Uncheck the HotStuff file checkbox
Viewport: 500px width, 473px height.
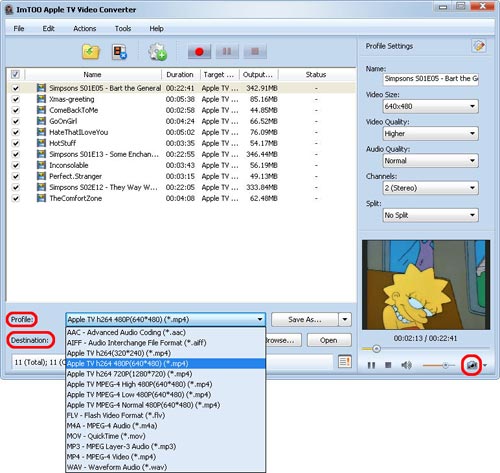click(15, 143)
